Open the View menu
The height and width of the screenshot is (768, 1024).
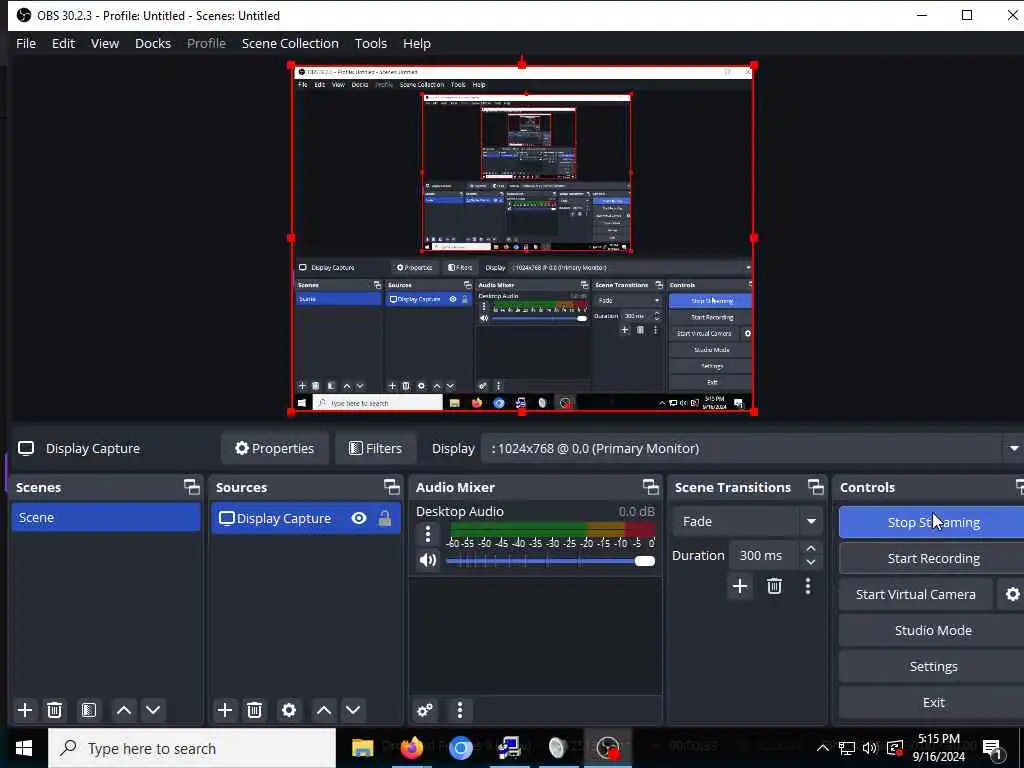[x=104, y=43]
